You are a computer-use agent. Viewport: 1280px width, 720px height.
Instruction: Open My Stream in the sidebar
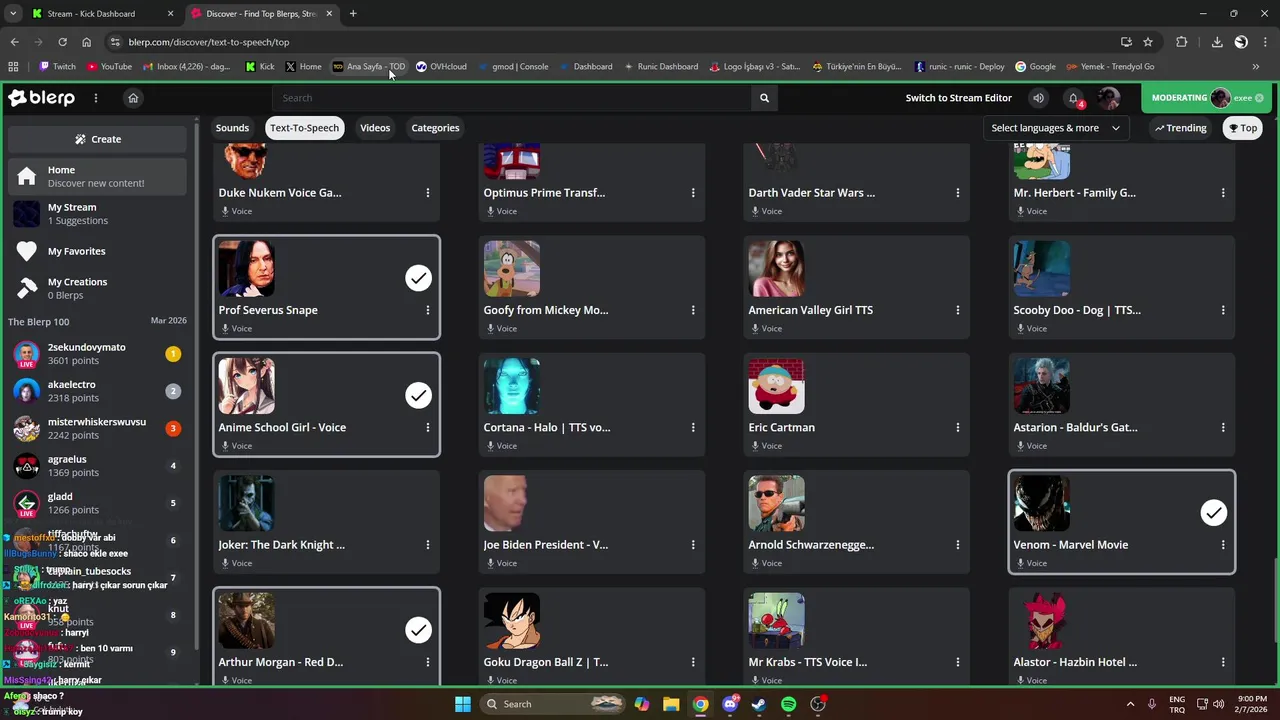(x=97, y=214)
